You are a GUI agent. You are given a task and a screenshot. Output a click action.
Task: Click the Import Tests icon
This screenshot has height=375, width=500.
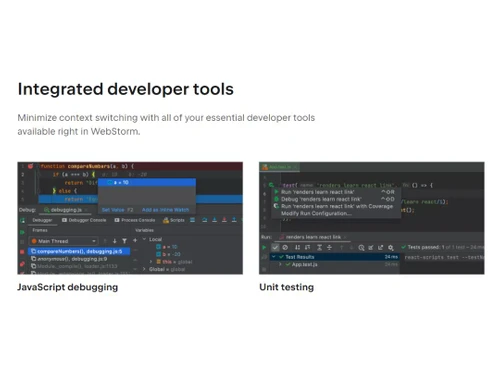coord(371,247)
